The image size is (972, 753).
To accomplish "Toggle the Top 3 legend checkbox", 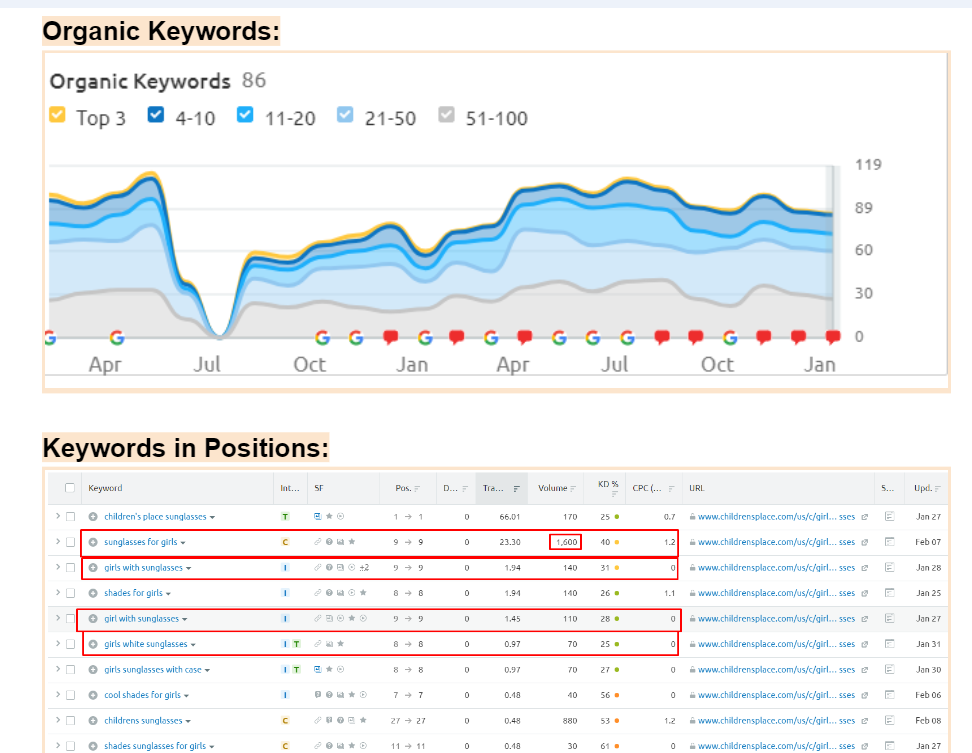I will pos(57,115).
